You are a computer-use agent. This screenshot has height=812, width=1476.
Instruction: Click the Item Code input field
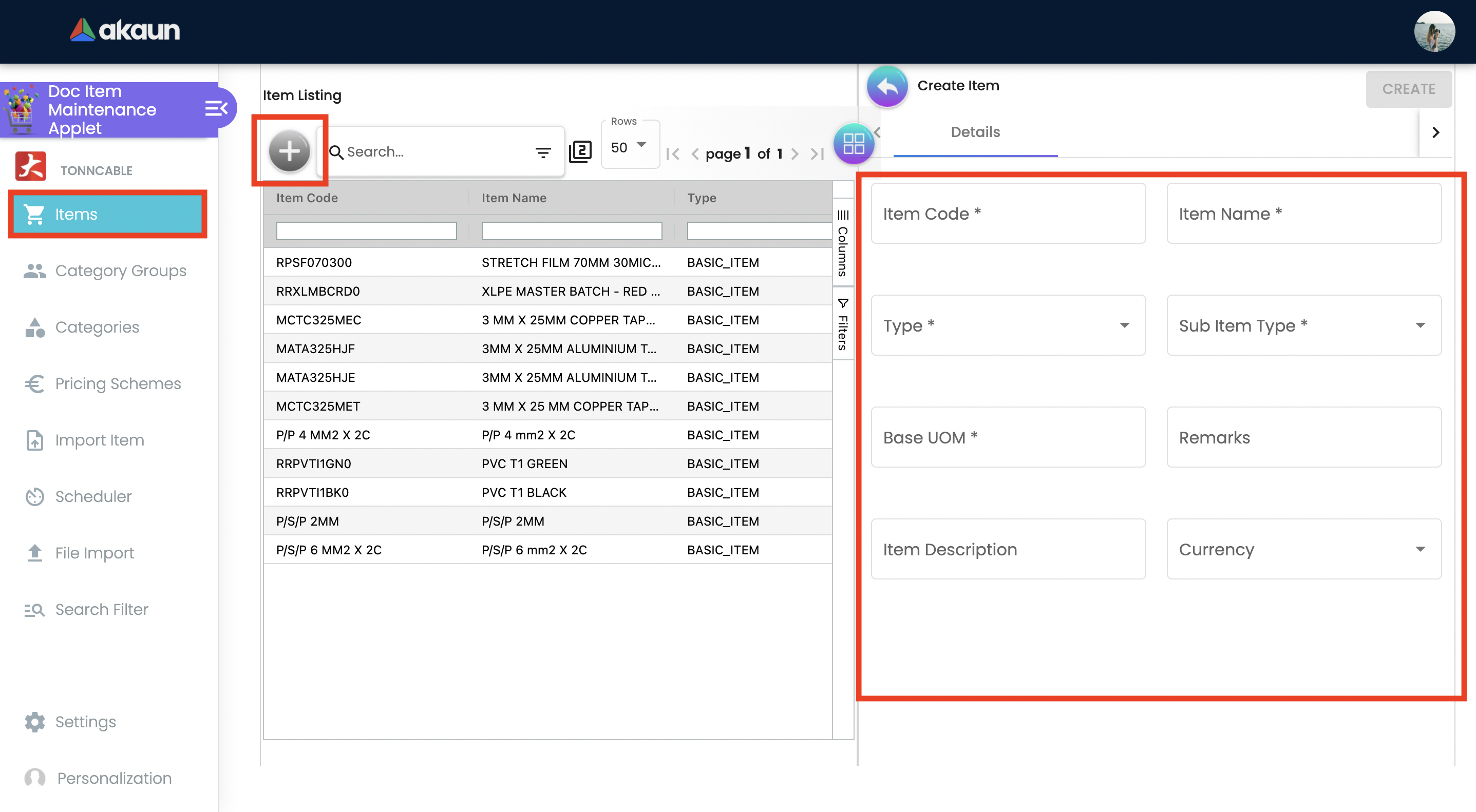pos(1008,214)
